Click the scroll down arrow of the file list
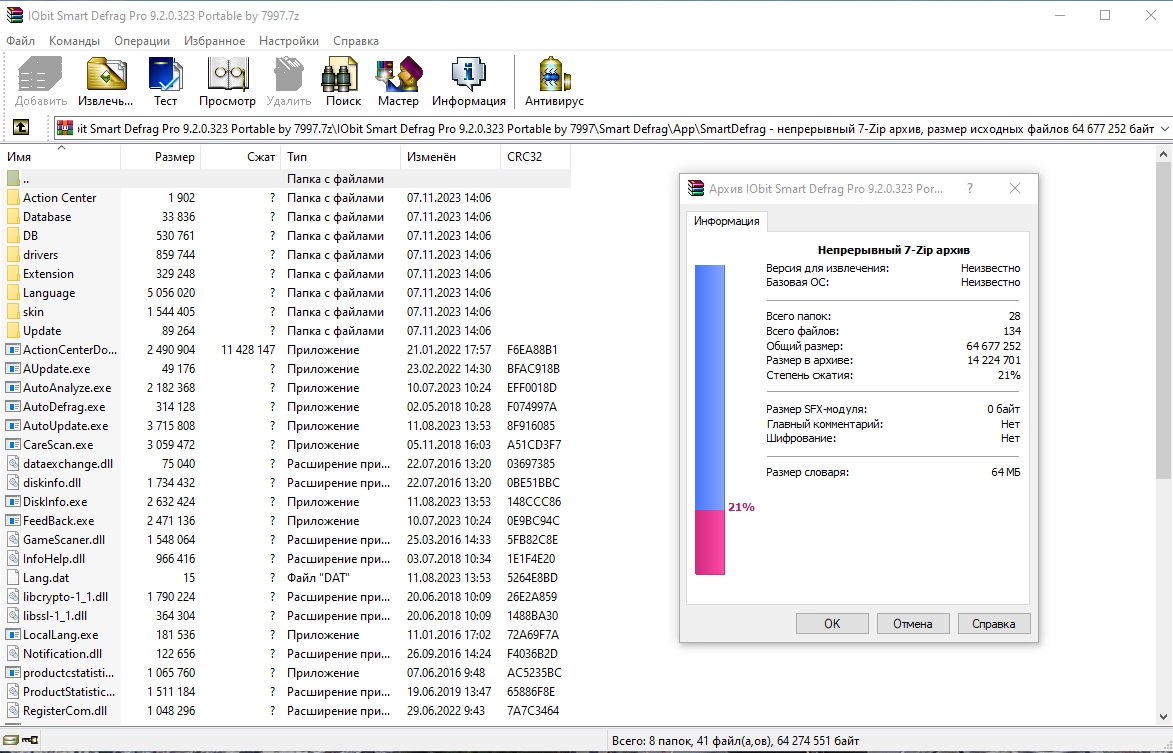 1163,717
